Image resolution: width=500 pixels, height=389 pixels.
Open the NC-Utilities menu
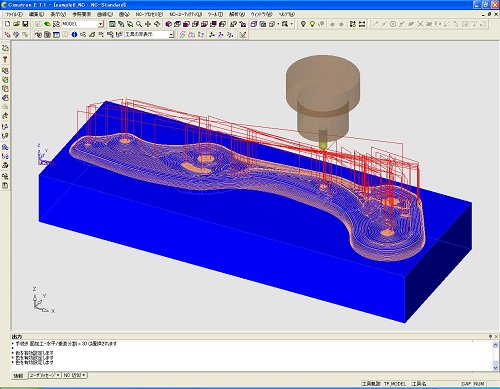(186, 14)
